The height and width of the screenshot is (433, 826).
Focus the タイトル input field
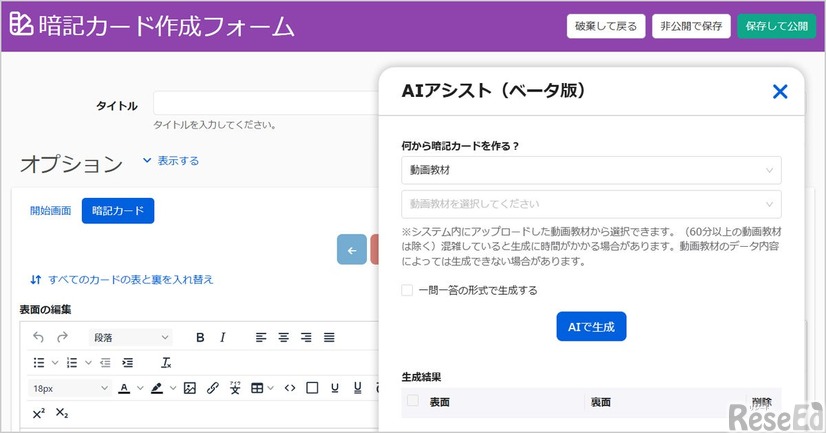(x=266, y=103)
